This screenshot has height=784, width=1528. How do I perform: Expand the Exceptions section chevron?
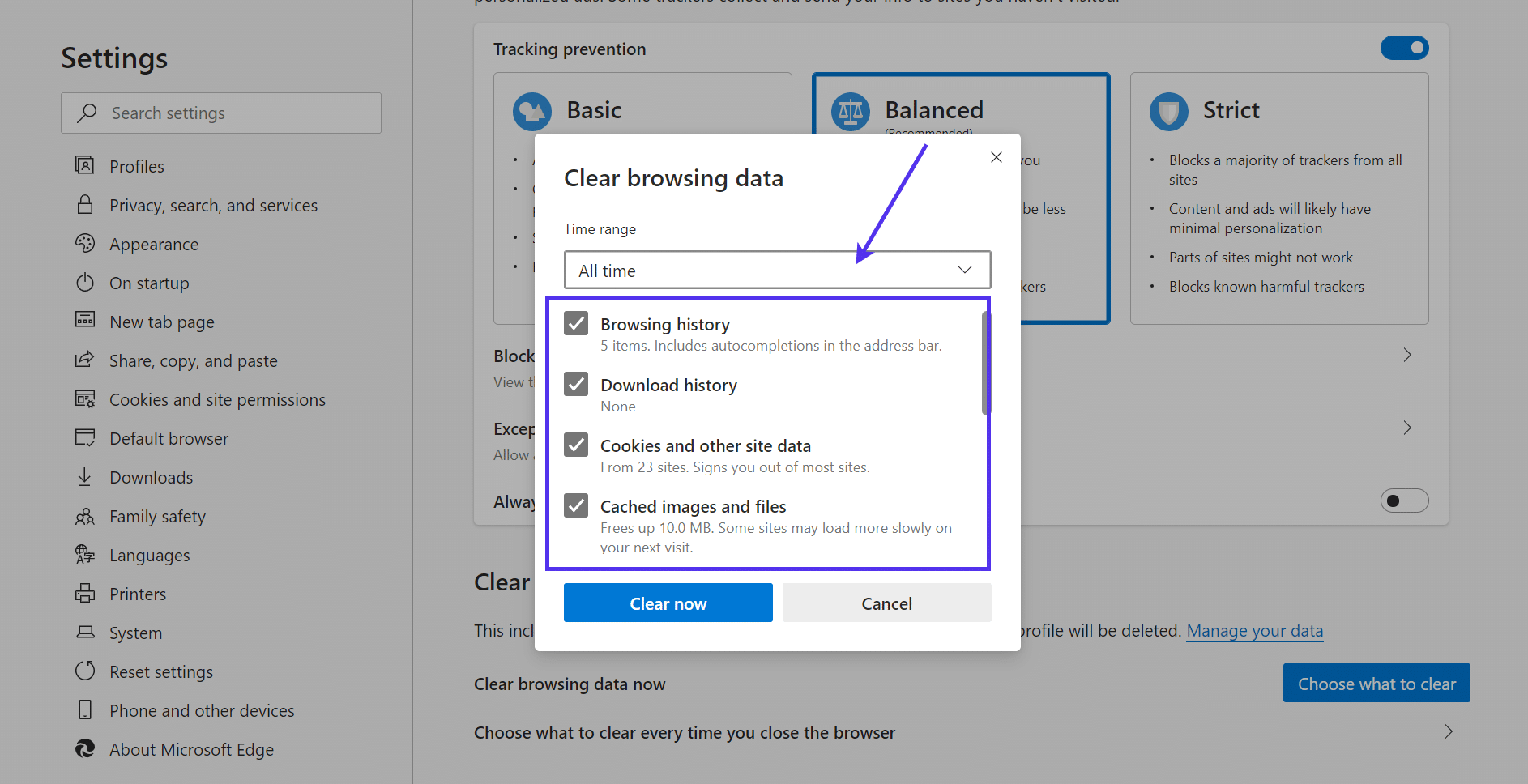[x=1406, y=428]
